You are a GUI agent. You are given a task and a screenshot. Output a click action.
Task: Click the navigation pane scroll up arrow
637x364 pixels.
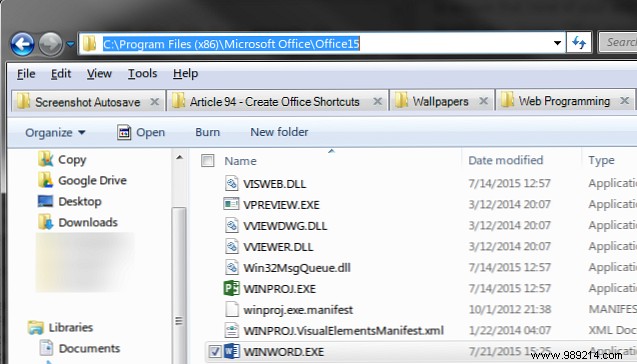pyautogui.click(x=180, y=157)
